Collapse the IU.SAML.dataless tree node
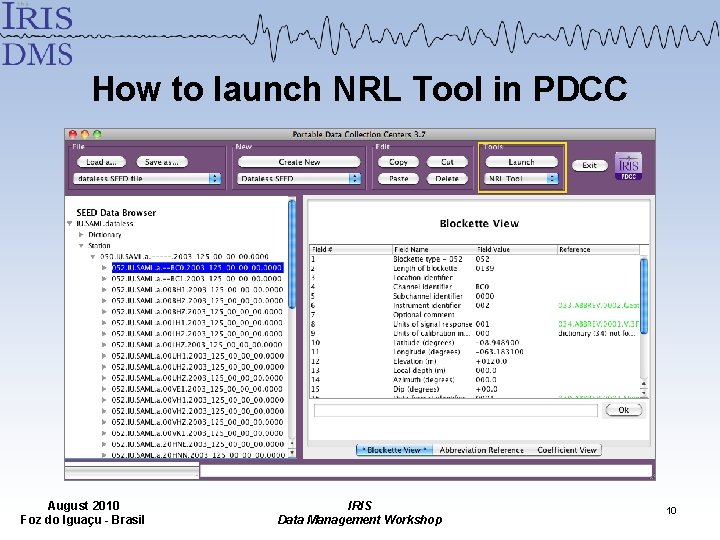 click(69, 224)
